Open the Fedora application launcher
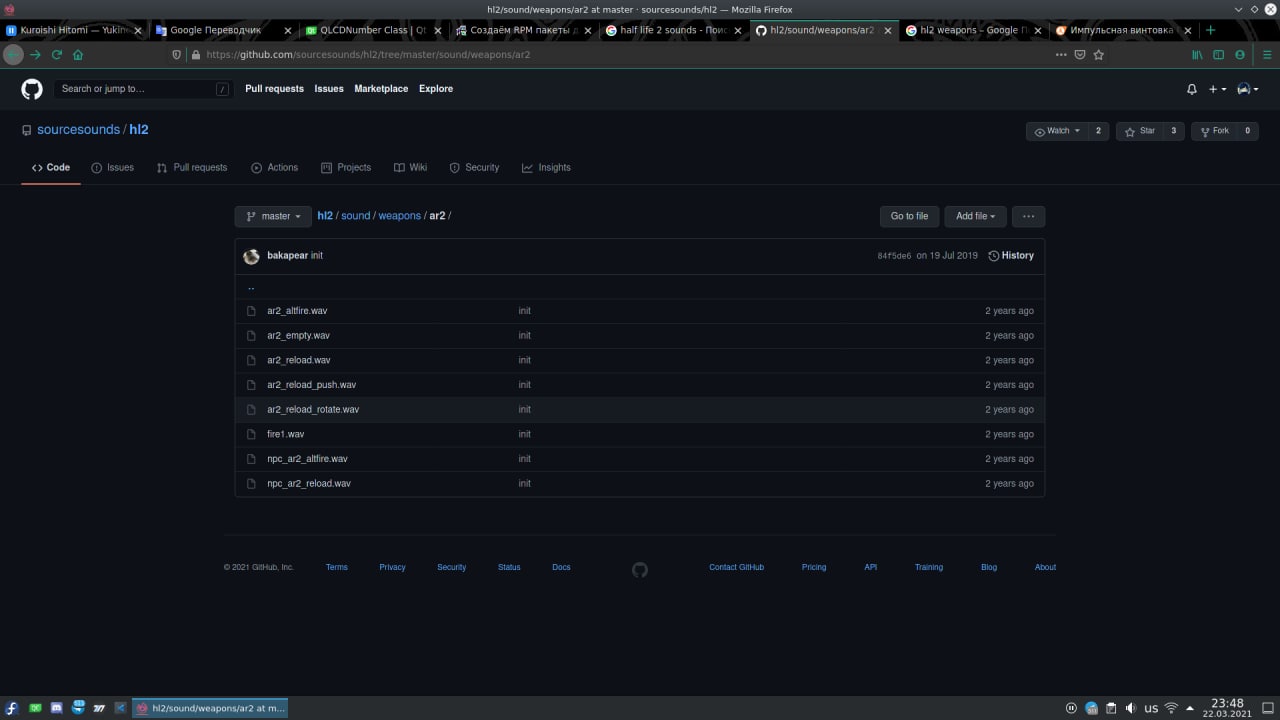This screenshot has width=1280, height=720. click(12, 708)
